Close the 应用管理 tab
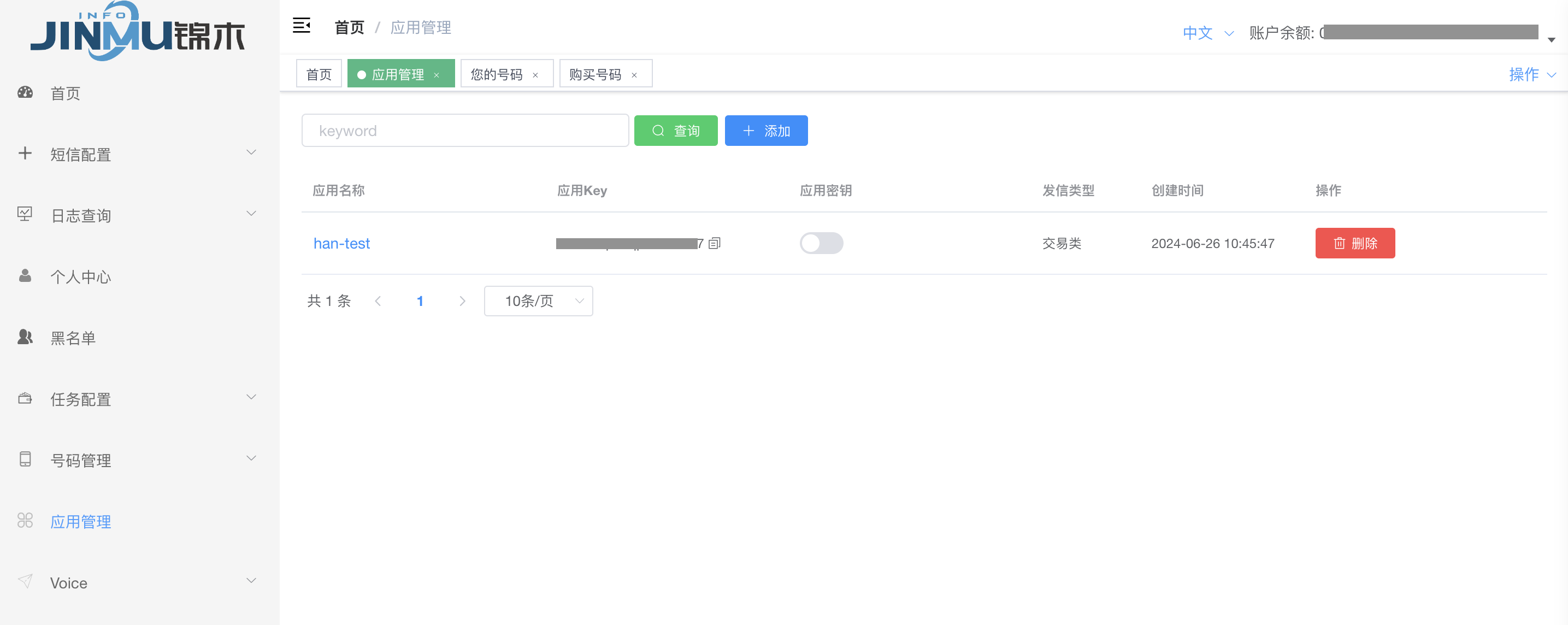The height and width of the screenshot is (625, 1568). point(437,75)
